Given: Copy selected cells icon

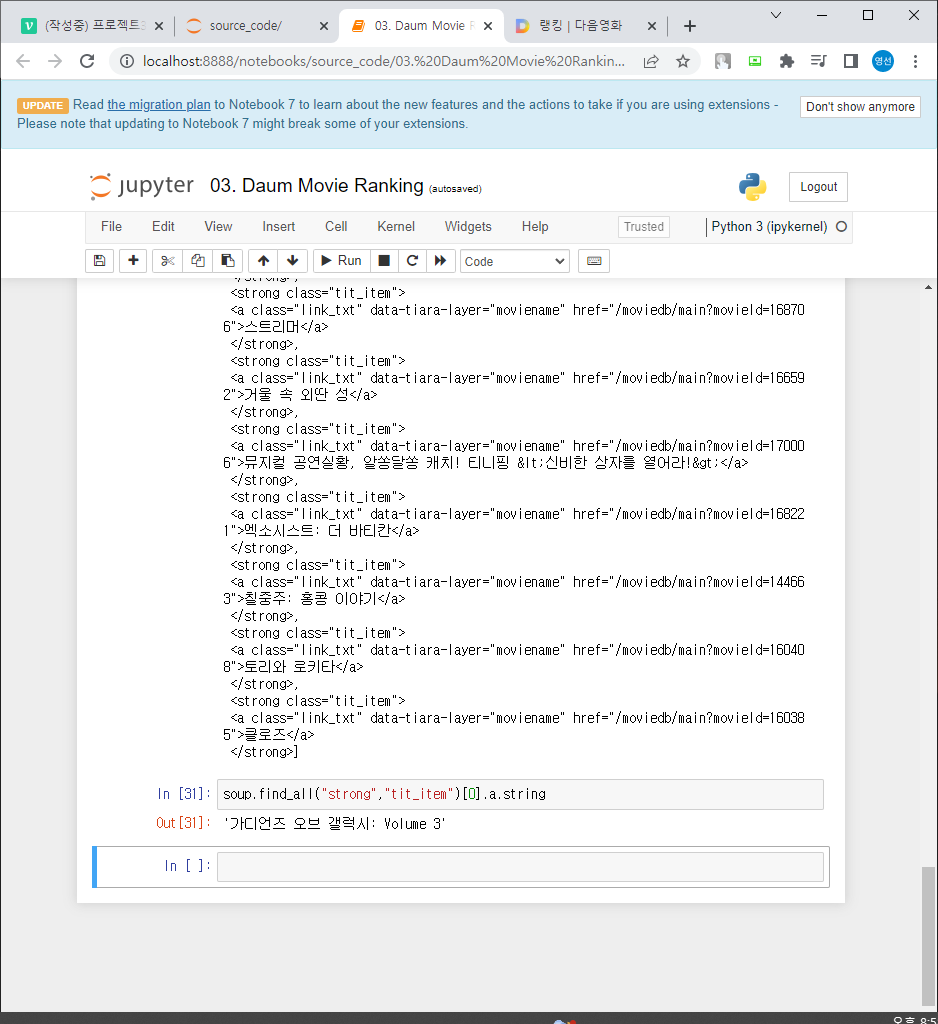Looking at the screenshot, I should tap(198, 261).
